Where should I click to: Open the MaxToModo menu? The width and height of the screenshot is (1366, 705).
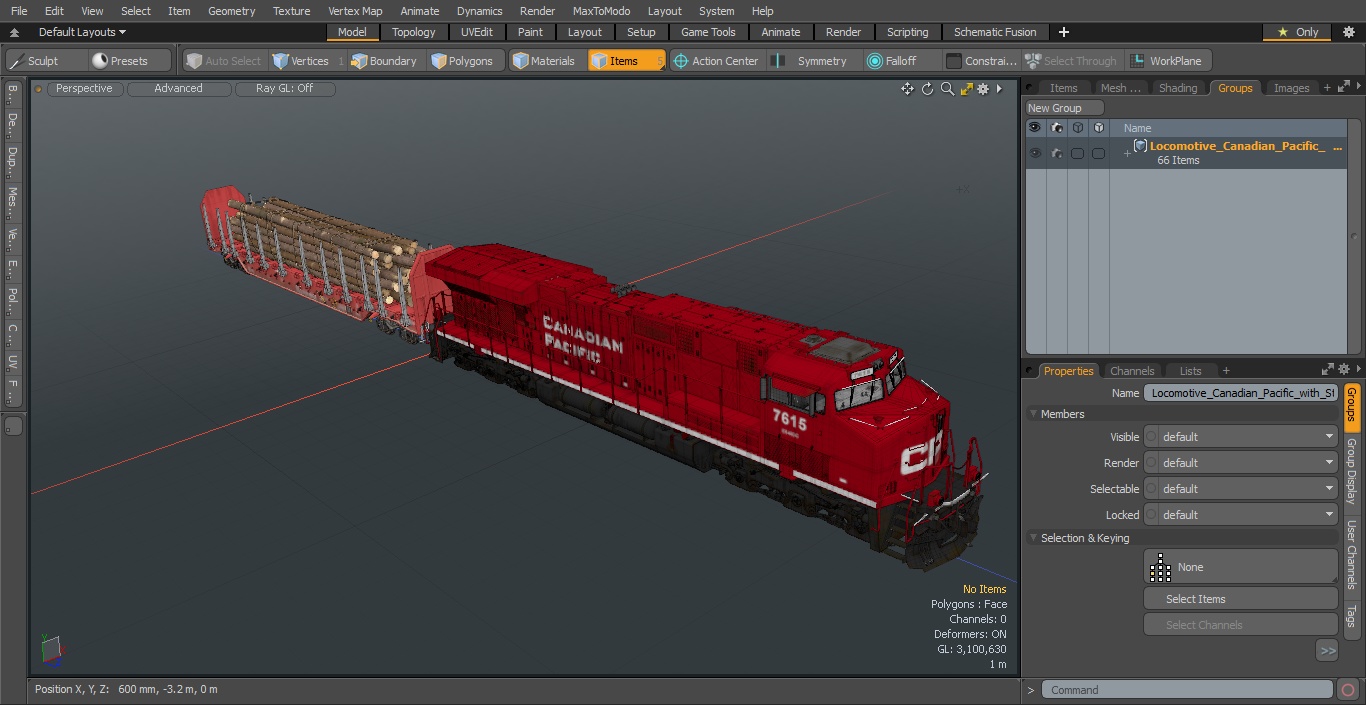tap(601, 11)
